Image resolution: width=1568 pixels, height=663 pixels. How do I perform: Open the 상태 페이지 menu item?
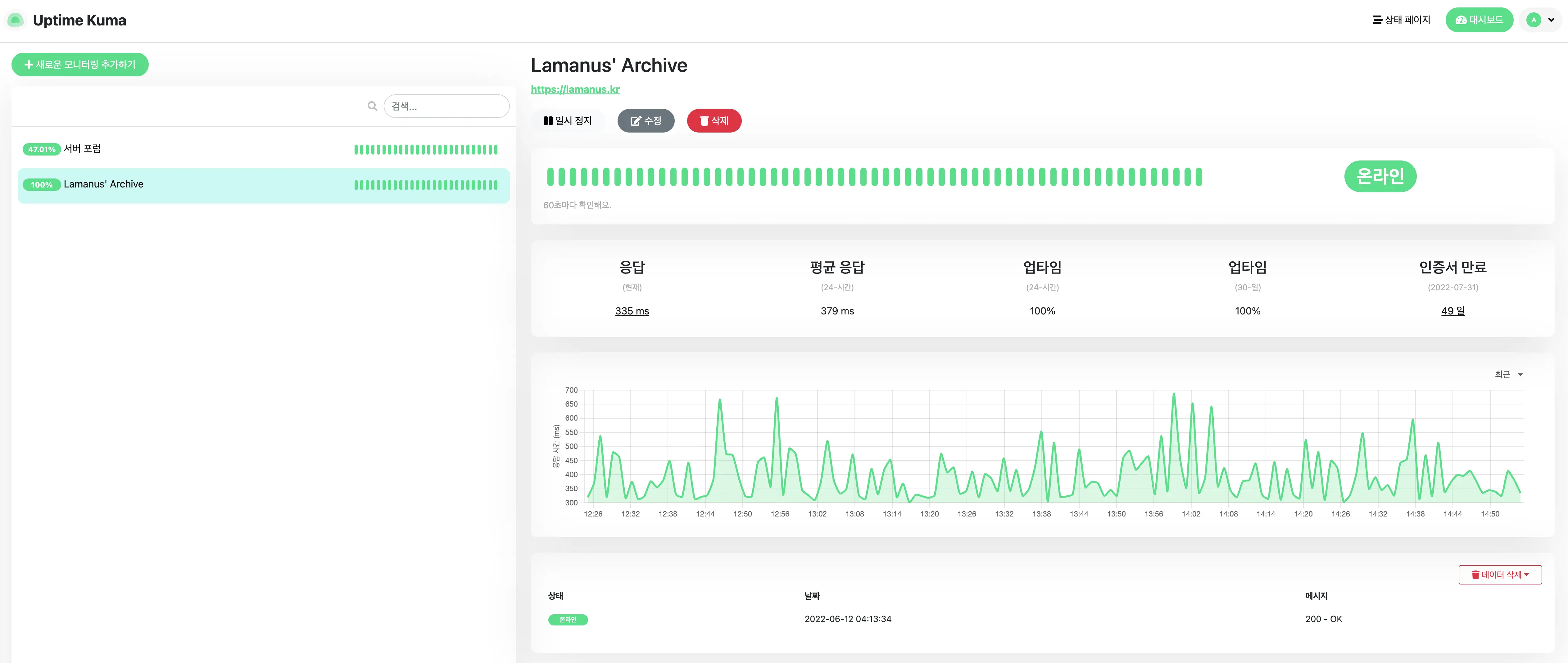tap(1401, 20)
